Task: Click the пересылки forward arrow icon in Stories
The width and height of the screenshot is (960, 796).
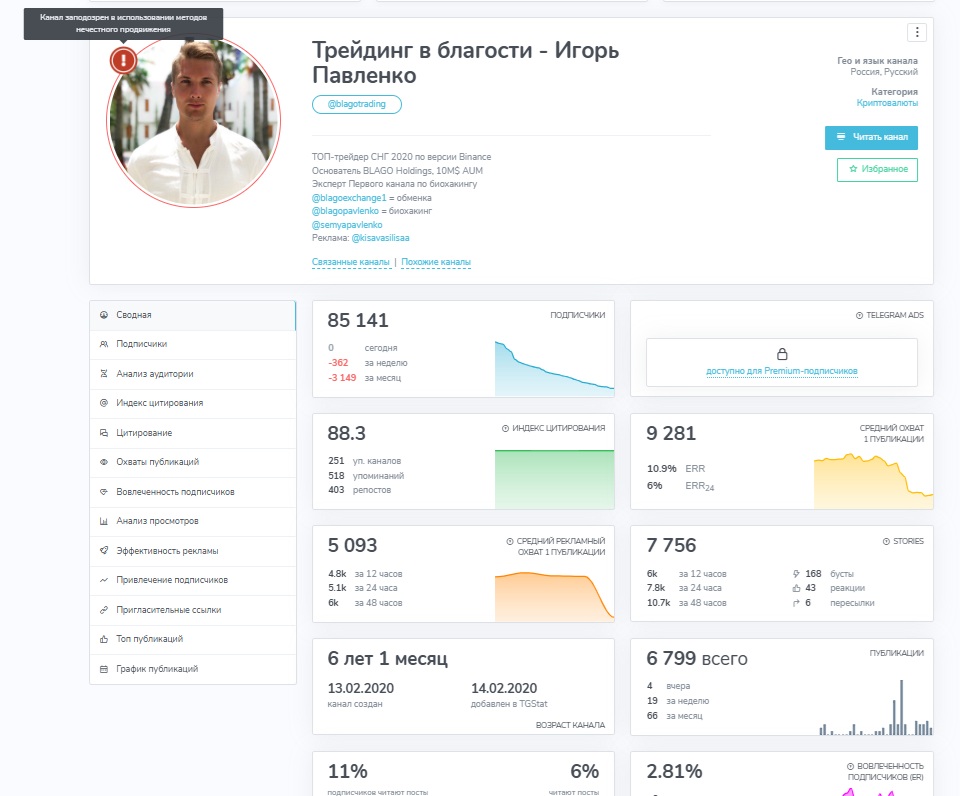Action: tap(796, 603)
